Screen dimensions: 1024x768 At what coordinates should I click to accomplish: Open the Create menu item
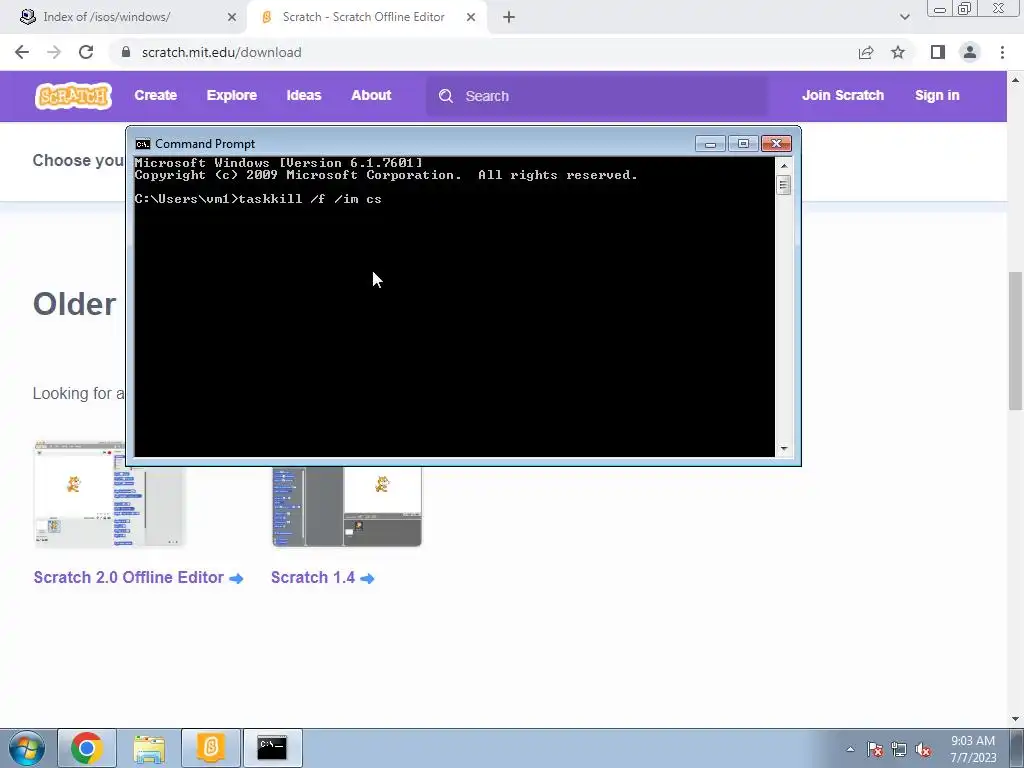pyautogui.click(x=155, y=95)
